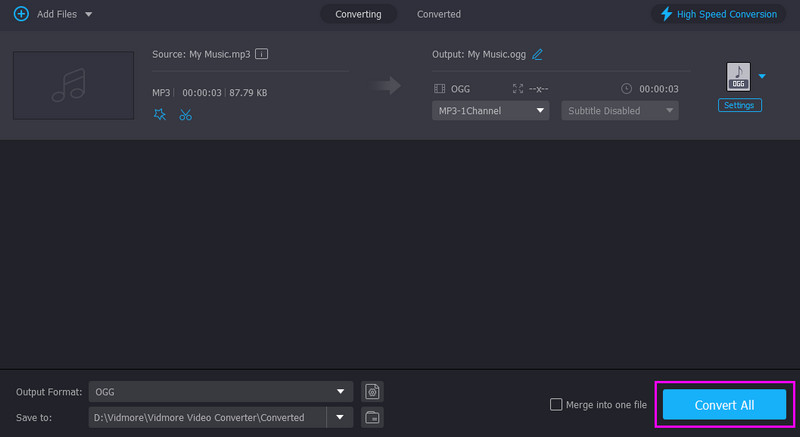Click the output clock duration icon
Screen dimensions: 800x437
[627, 89]
